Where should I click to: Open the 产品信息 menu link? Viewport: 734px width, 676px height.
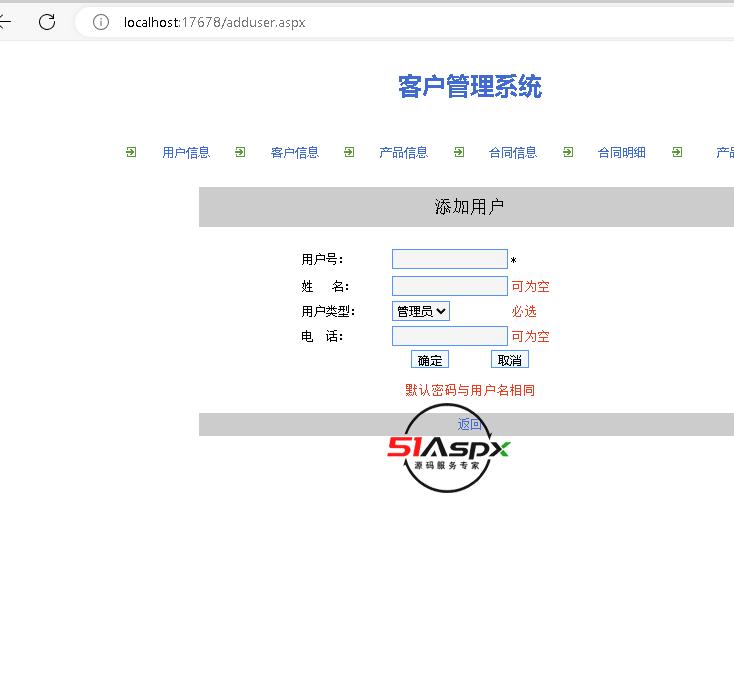coord(404,153)
